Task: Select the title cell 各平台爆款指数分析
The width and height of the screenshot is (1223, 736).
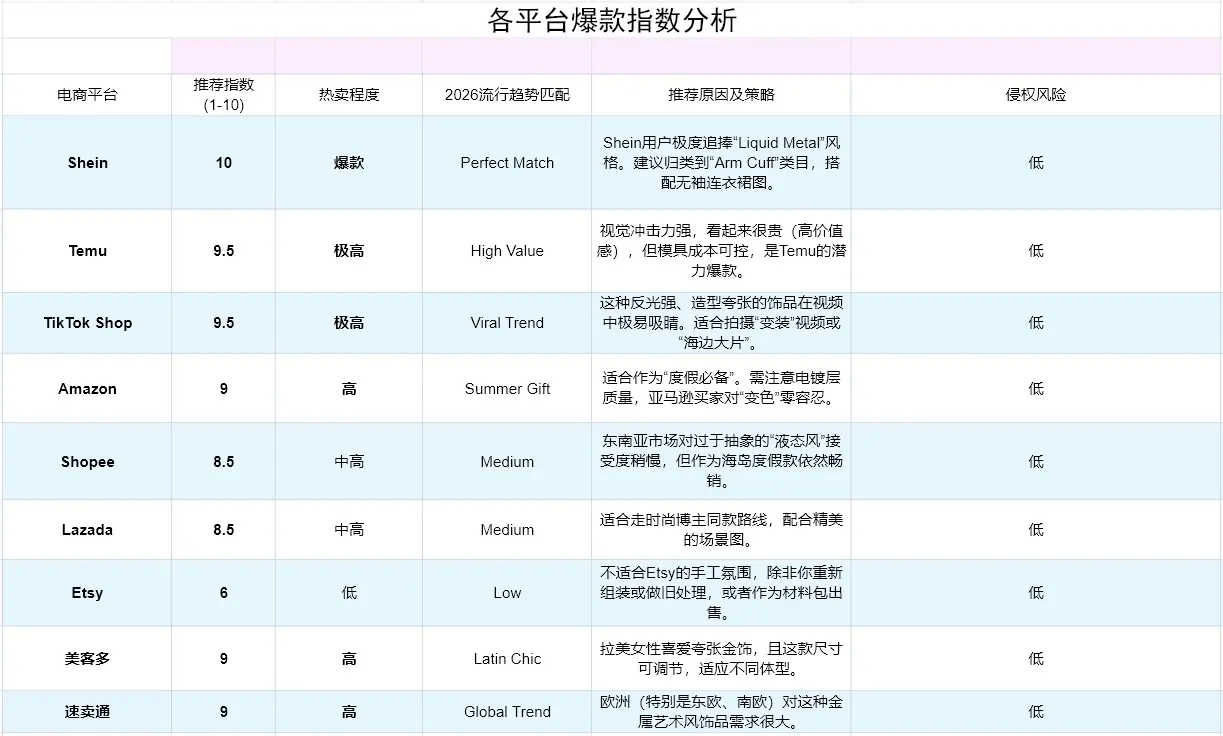Action: [x=612, y=19]
